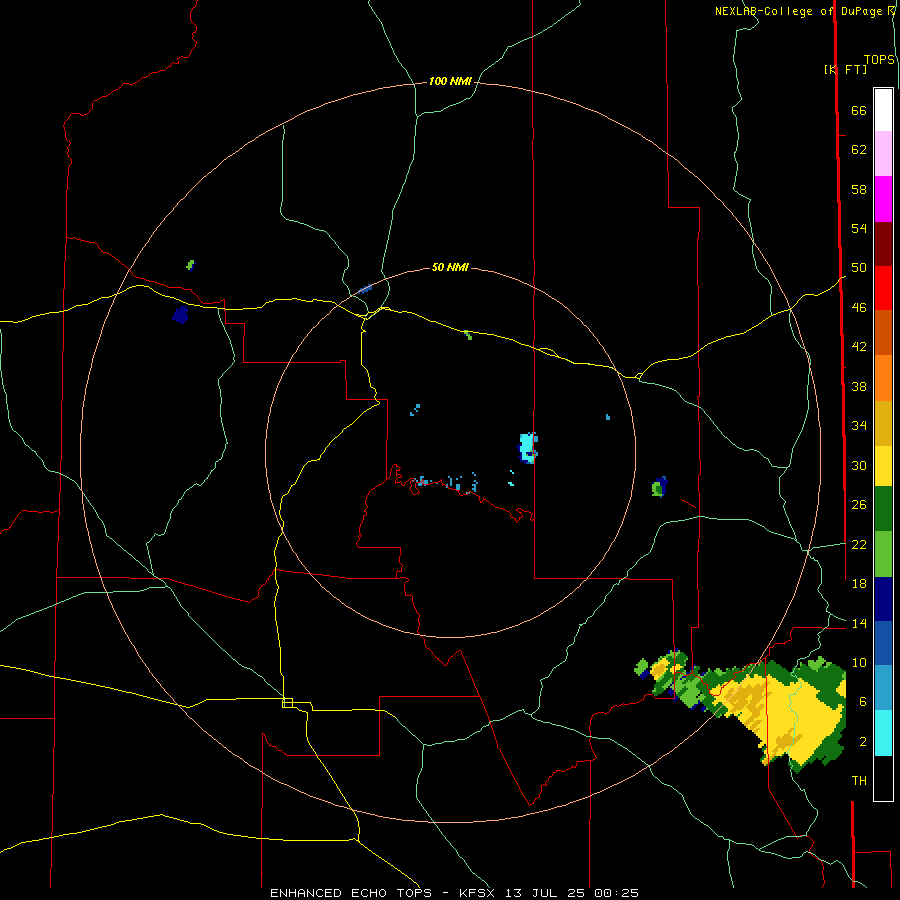Click the navy blue echo in the west
Image resolution: width=900 pixels, height=900 pixels.
(180, 315)
